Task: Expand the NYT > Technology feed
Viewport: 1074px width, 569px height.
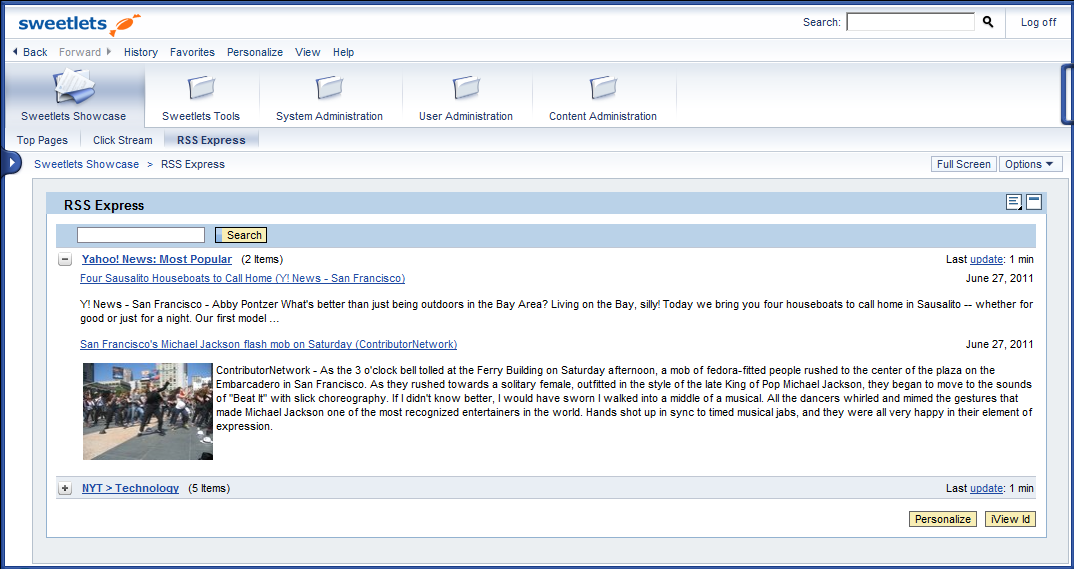Action: (x=64, y=488)
